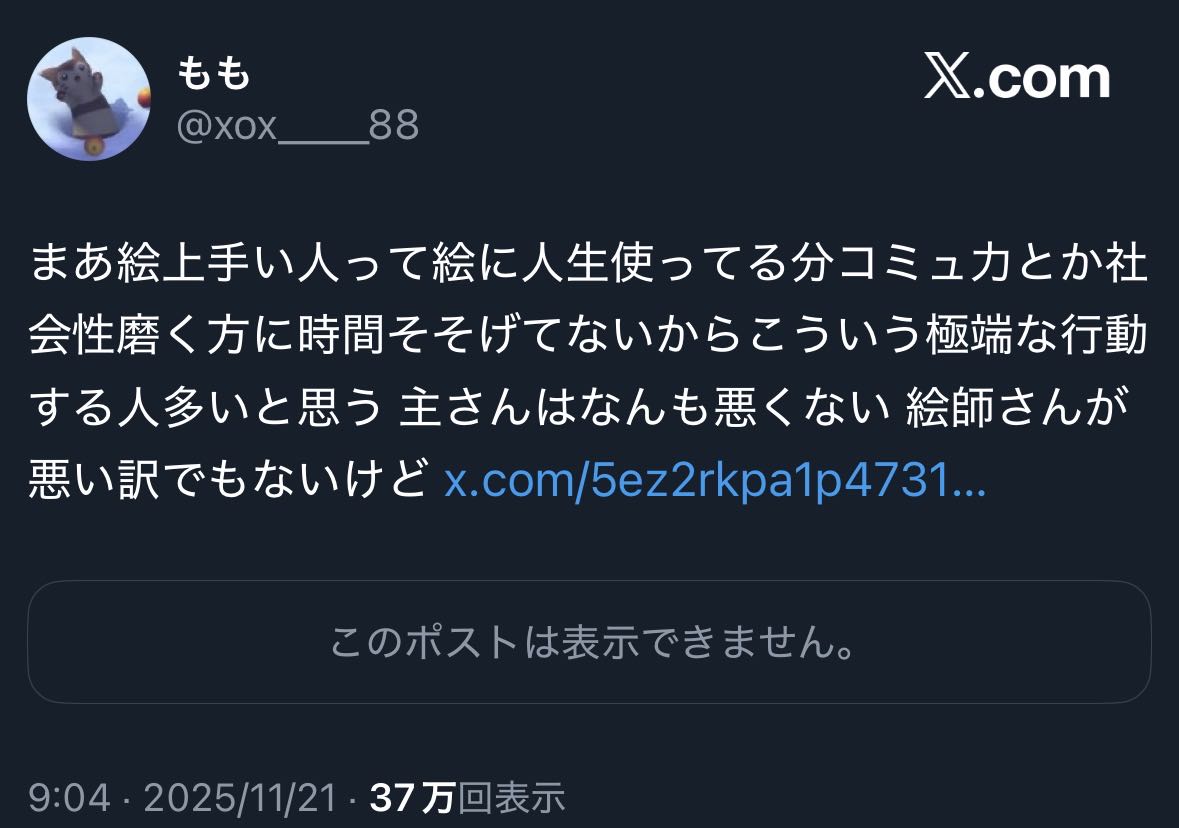Open the 37万回表示 view count

pos(467,797)
